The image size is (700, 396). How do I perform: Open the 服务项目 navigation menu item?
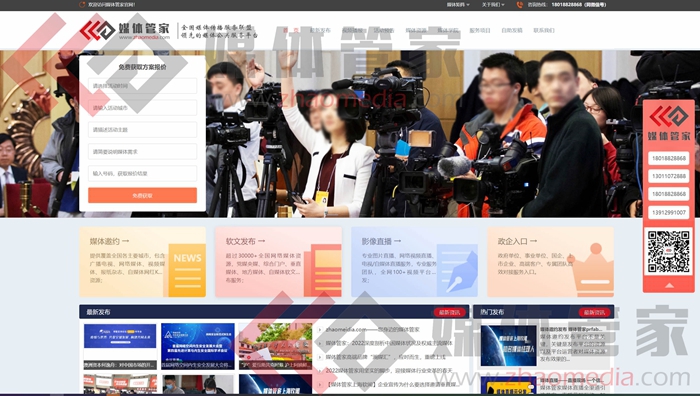[x=480, y=30]
